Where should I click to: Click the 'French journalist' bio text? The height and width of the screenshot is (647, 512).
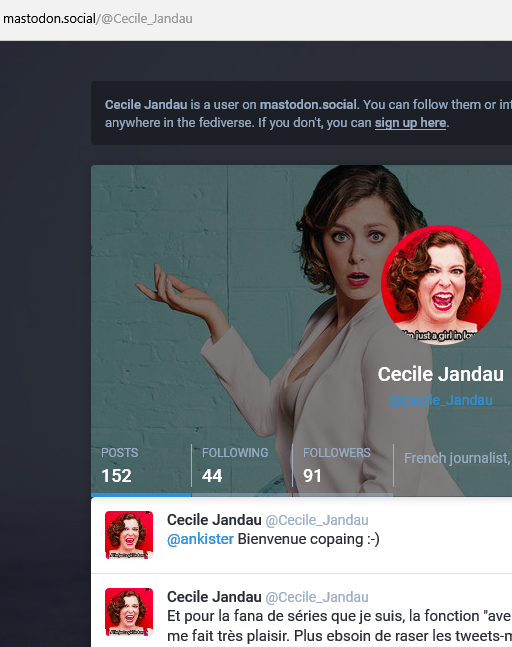pyautogui.click(x=457, y=458)
